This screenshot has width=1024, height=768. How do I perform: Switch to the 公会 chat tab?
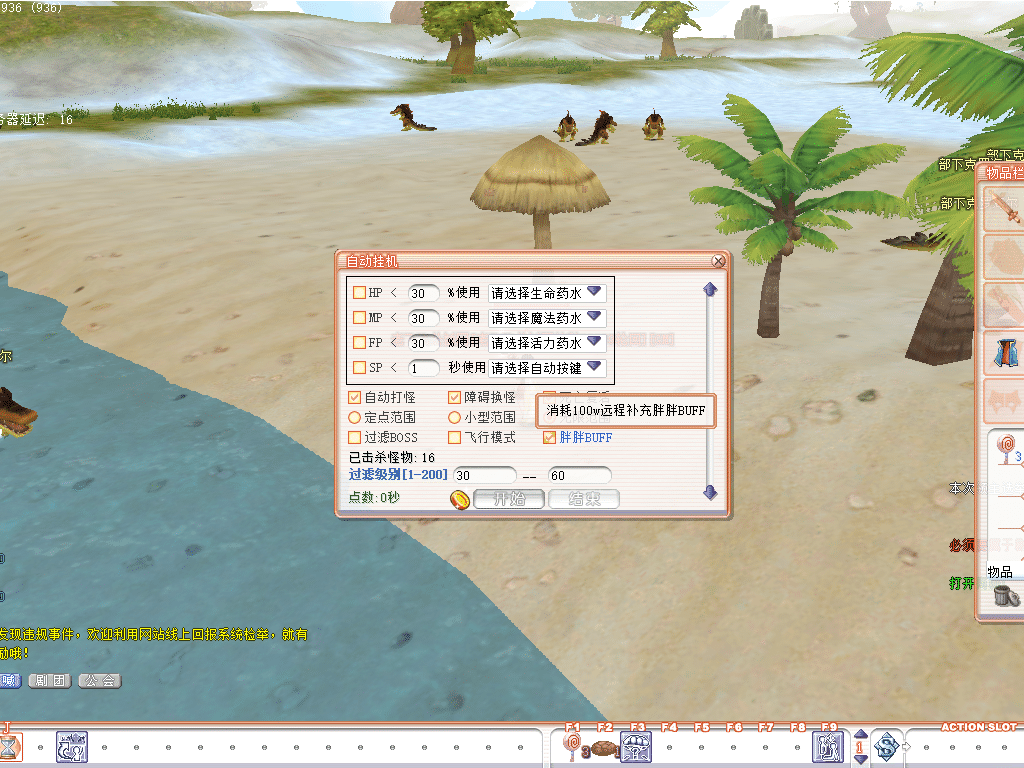pyautogui.click(x=98, y=680)
